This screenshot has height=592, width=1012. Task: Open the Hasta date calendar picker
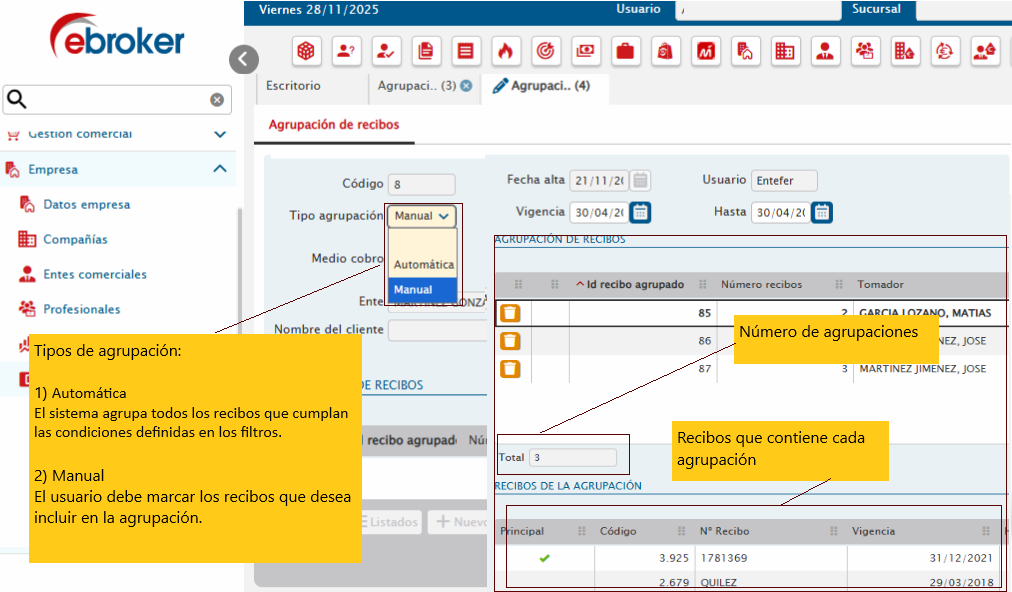tap(822, 212)
